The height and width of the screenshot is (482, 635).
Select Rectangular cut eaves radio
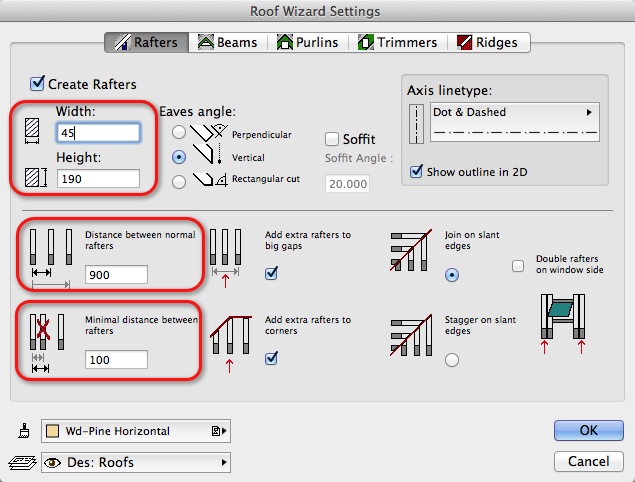click(x=179, y=181)
